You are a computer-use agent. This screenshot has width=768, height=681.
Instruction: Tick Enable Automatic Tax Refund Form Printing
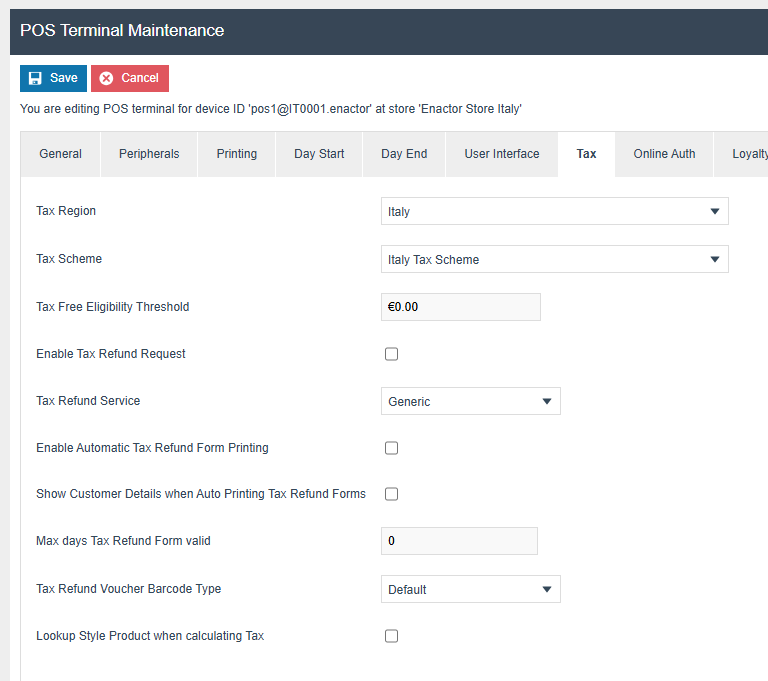[x=392, y=448]
